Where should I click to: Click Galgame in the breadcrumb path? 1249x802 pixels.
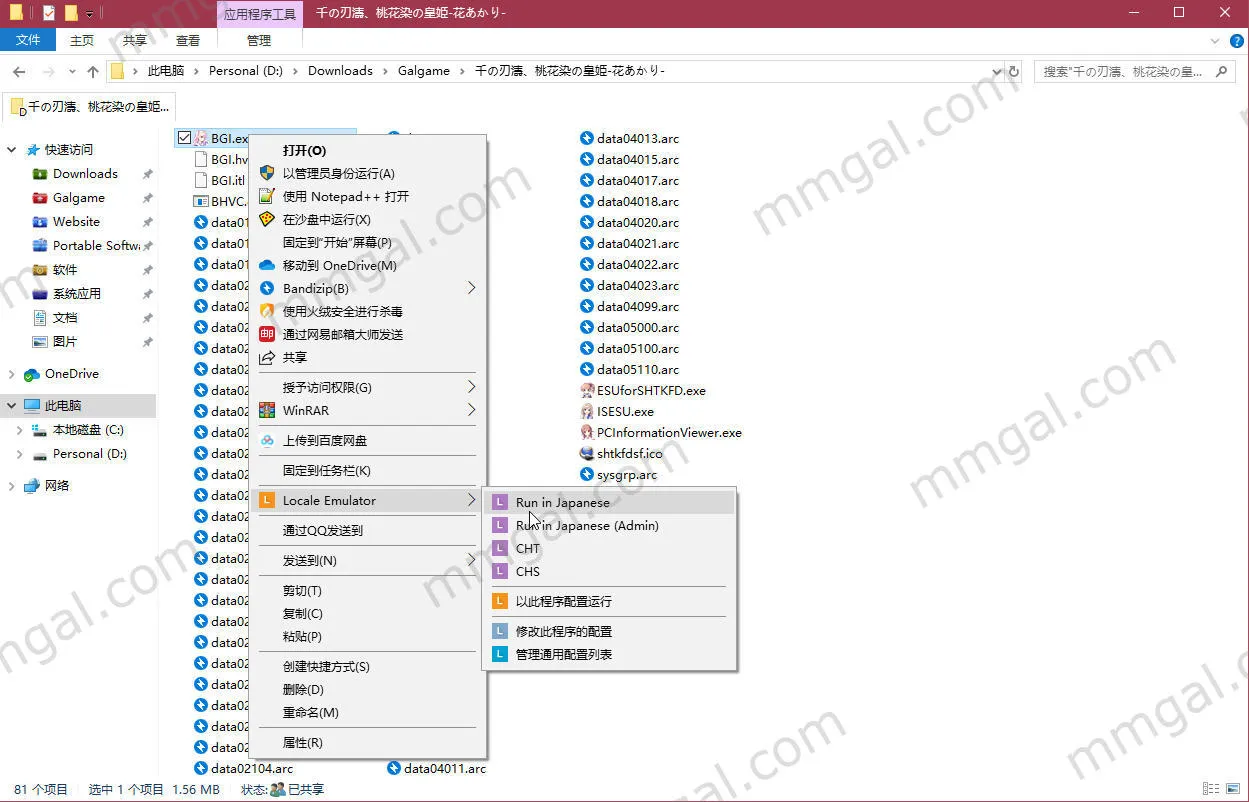[424, 71]
